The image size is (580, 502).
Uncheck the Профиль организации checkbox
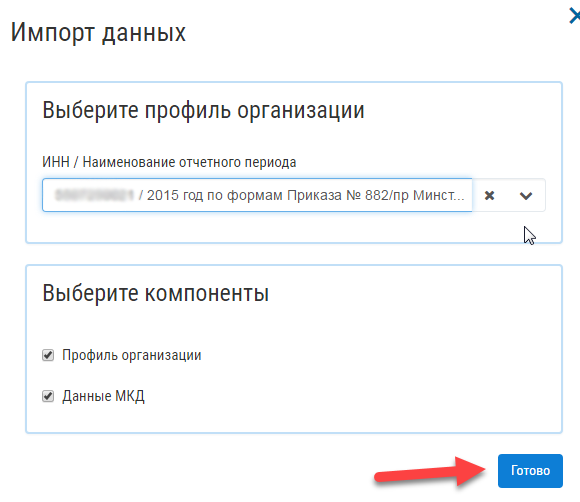[x=48, y=355]
